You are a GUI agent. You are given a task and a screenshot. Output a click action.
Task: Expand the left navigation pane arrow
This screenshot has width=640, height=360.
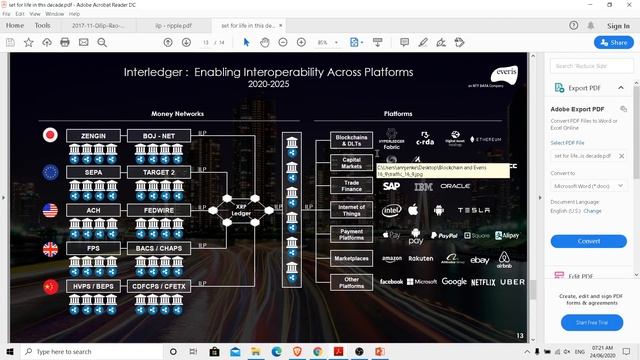pyautogui.click(x=4, y=198)
